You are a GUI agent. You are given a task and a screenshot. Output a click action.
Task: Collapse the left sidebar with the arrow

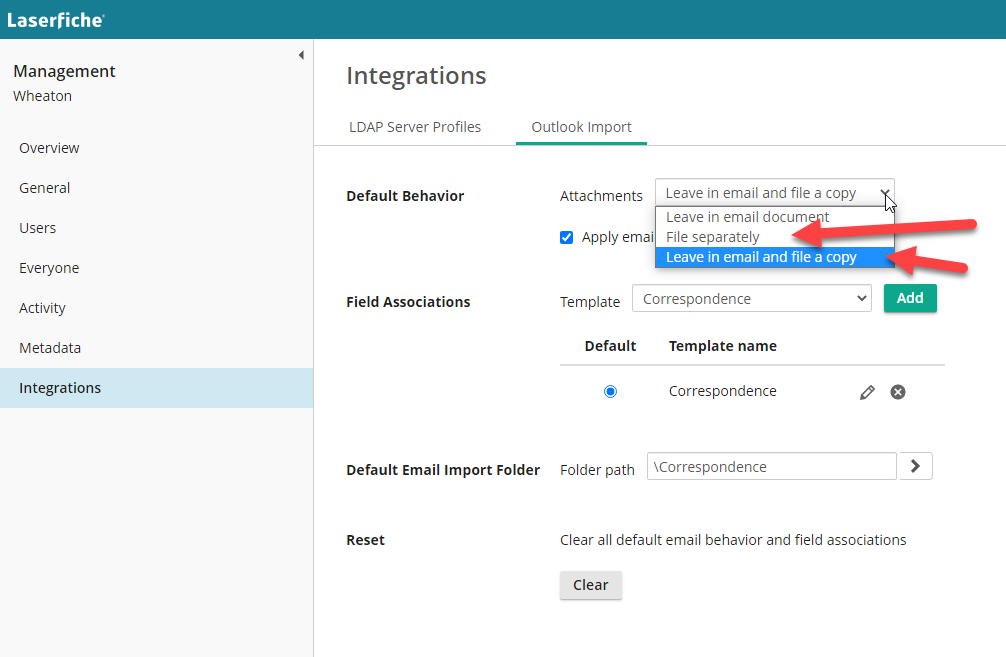pos(301,56)
